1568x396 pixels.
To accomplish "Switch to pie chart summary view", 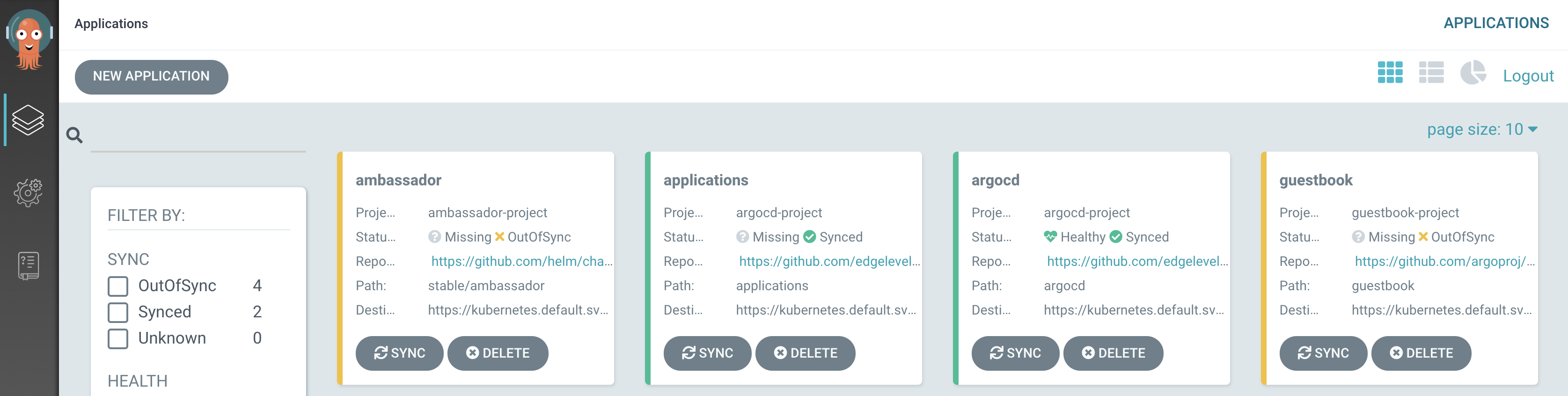I will (x=1473, y=73).
